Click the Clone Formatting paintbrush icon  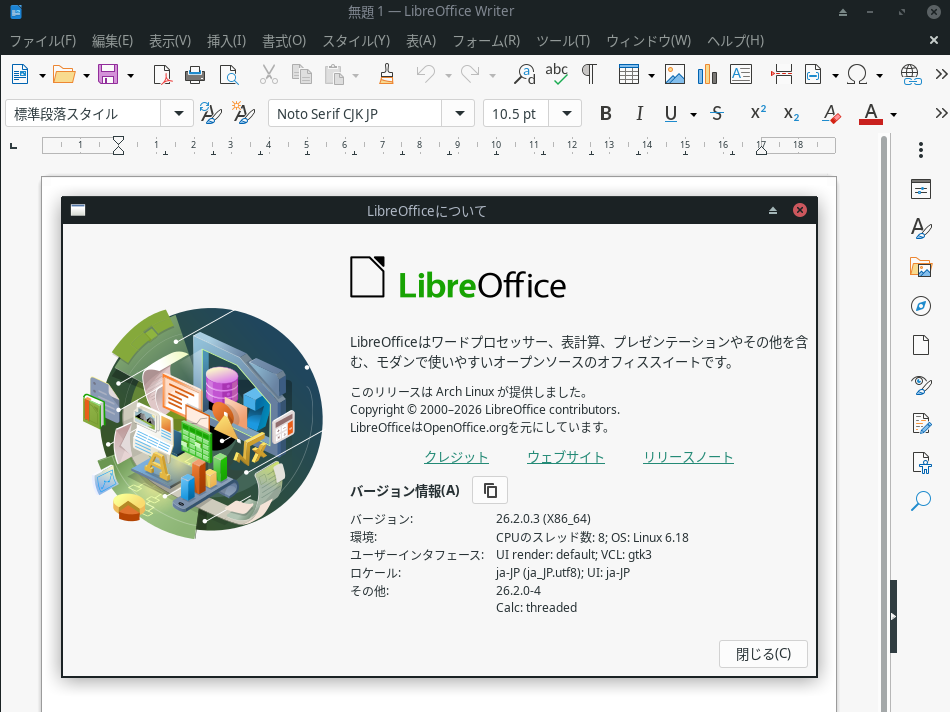(x=387, y=74)
